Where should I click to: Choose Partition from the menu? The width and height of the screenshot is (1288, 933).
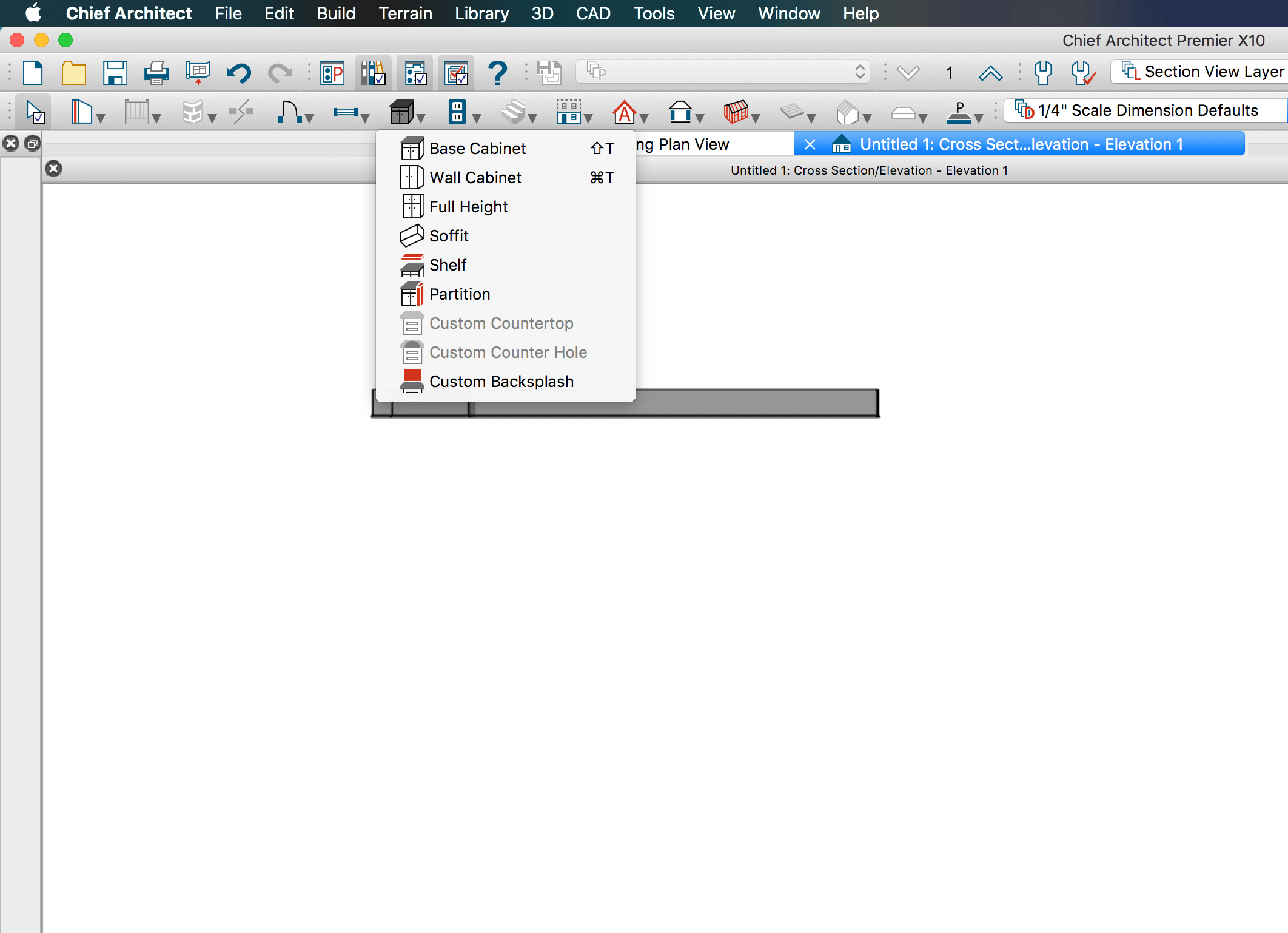[x=506, y=294]
